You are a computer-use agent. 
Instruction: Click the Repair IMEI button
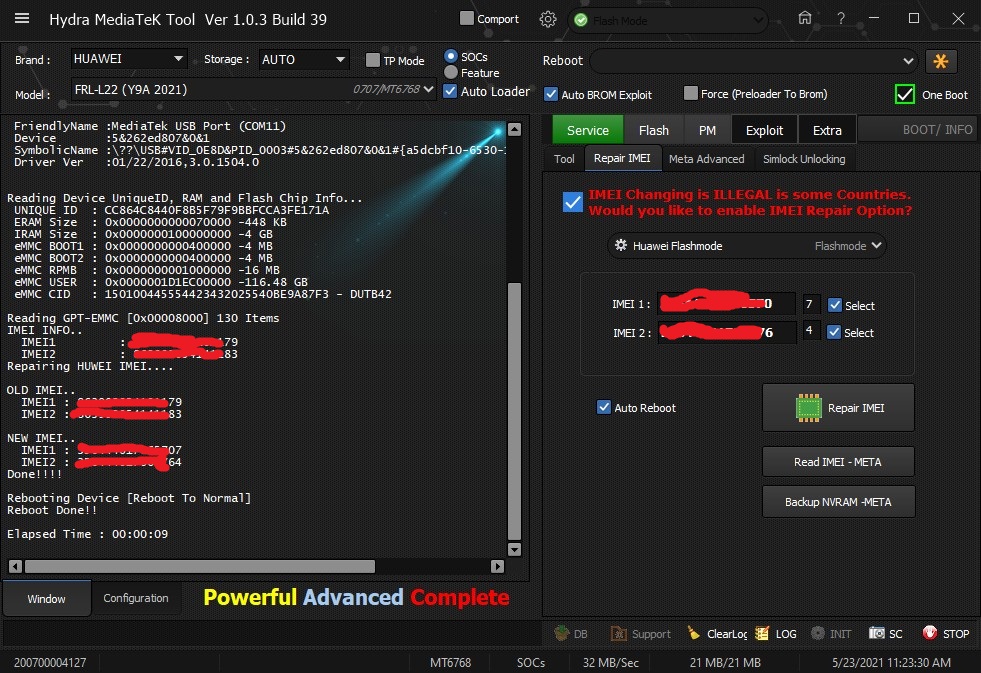pos(838,408)
